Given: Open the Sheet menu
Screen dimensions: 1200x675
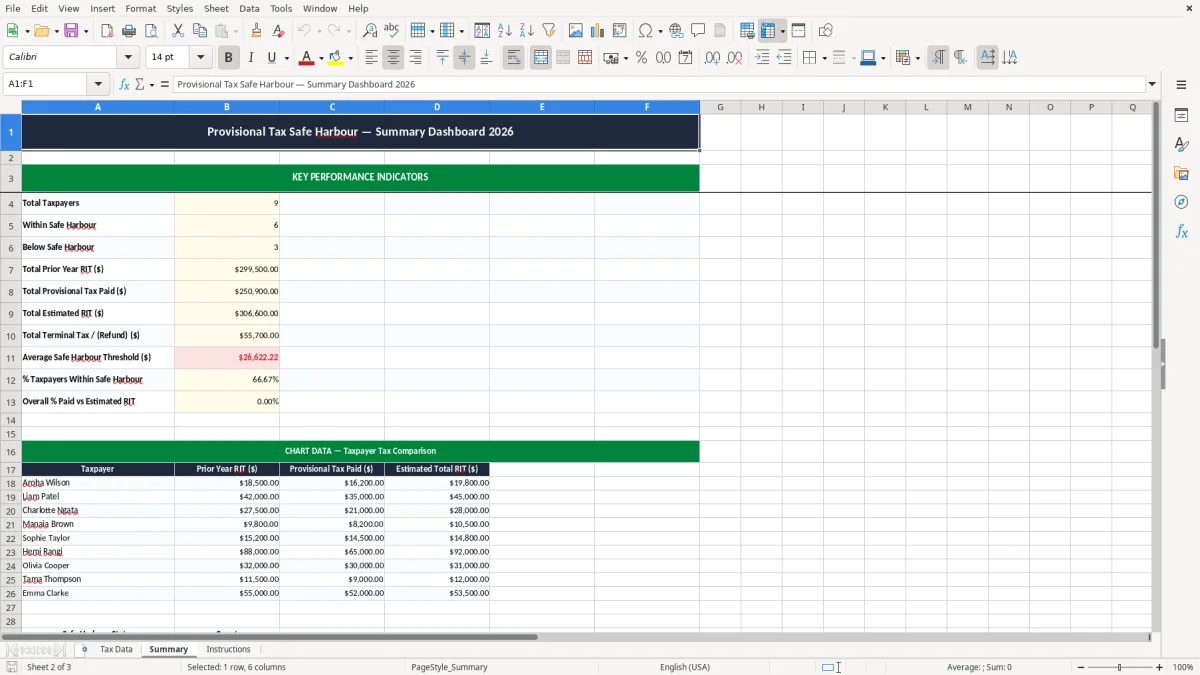Looking at the screenshot, I should [216, 8].
